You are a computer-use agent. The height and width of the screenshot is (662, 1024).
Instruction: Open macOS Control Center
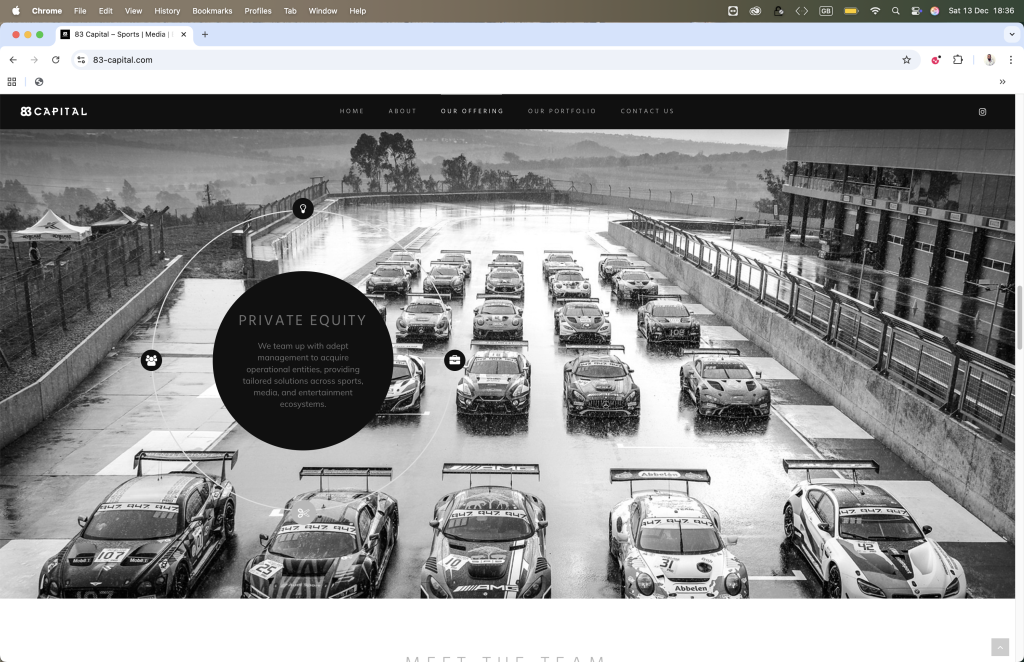click(x=915, y=11)
